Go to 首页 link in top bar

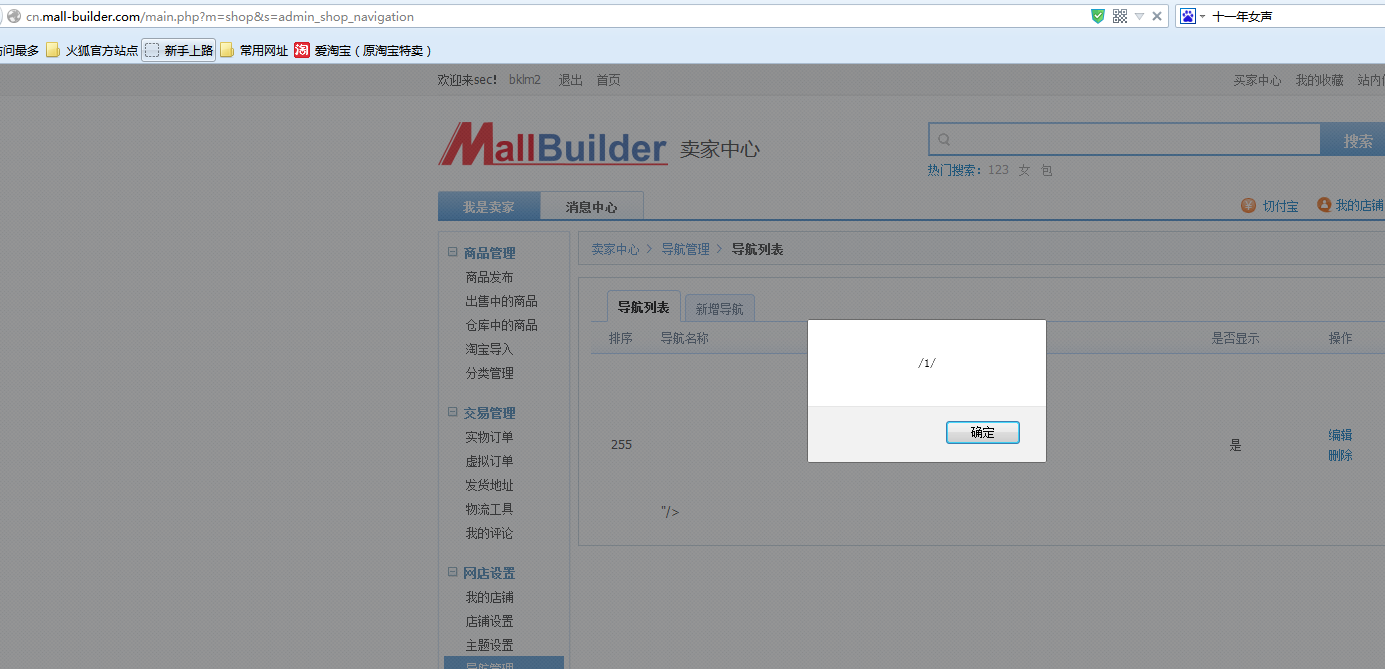[x=608, y=80]
